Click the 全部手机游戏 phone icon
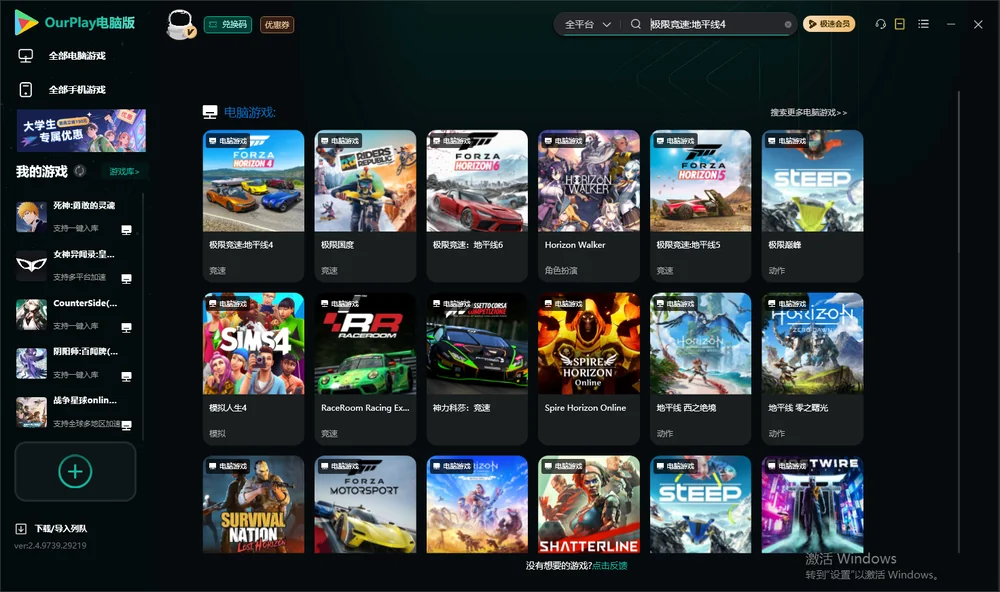The image size is (1000, 592). tap(26, 89)
